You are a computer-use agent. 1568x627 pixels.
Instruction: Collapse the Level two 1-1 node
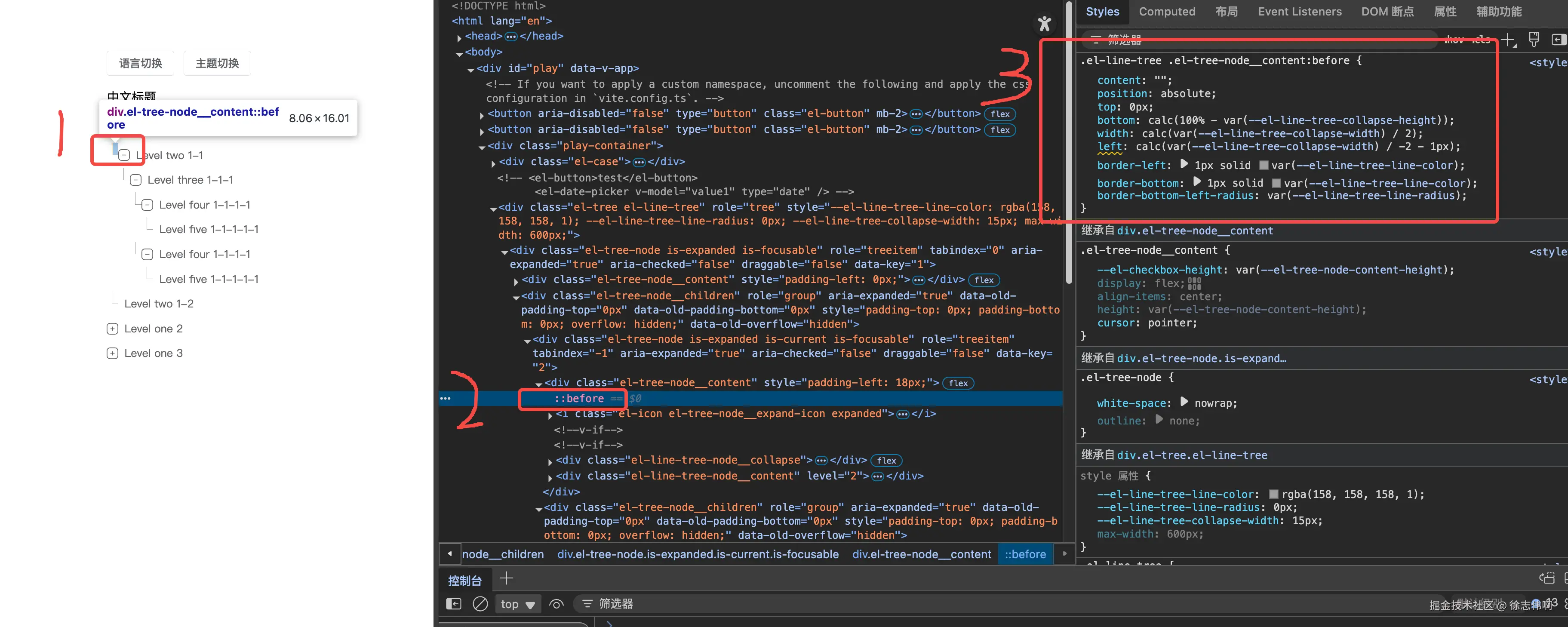point(124,155)
